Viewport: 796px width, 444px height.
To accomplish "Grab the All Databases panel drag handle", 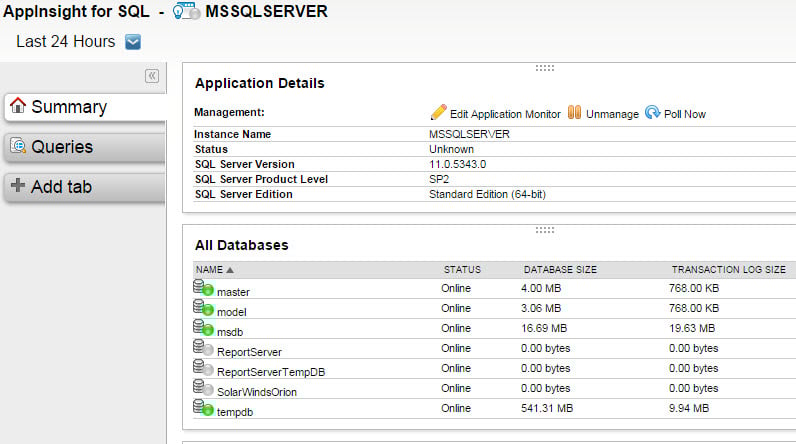I will tap(545, 230).
